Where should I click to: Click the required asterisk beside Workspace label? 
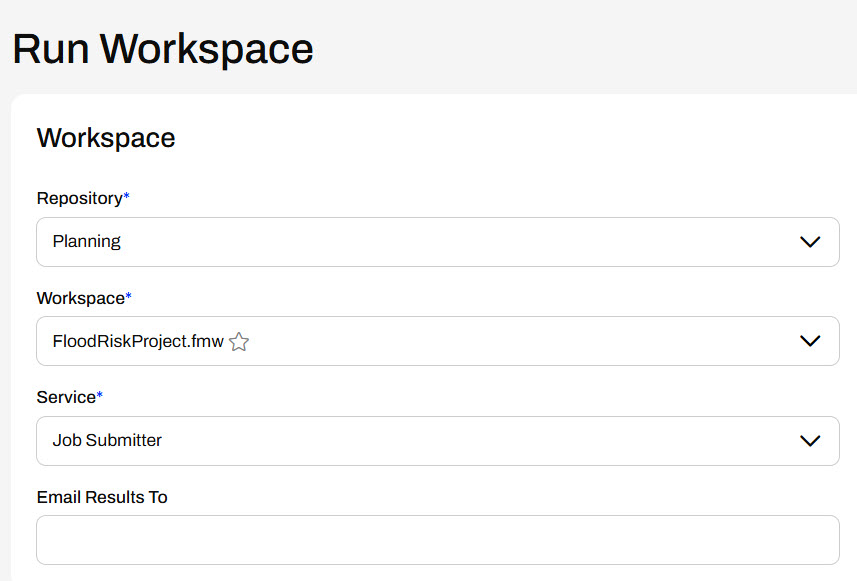[129, 297]
